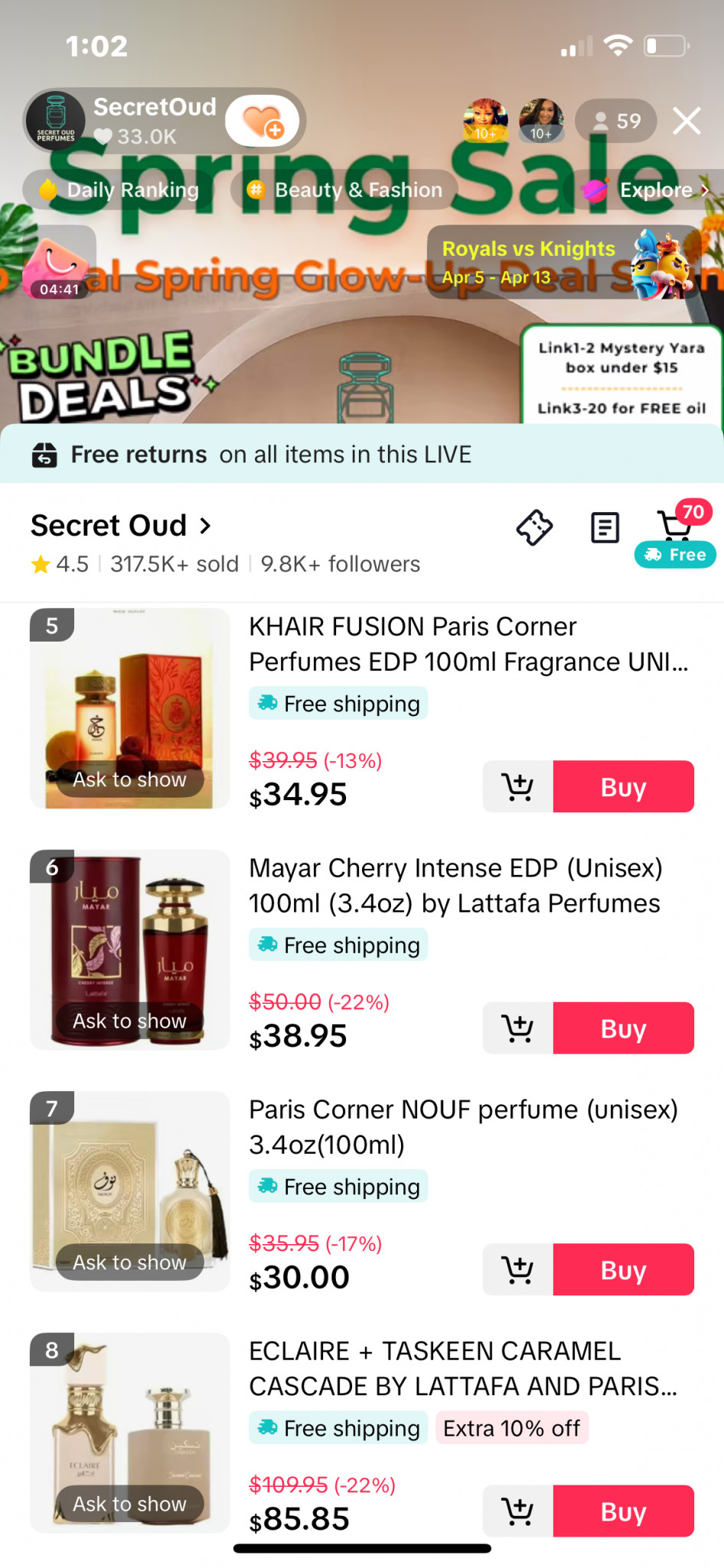The width and height of the screenshot is (724, 1568).
Task: Buy the Mayar Cherry Intense EDP
Action: pos(623,1028)
